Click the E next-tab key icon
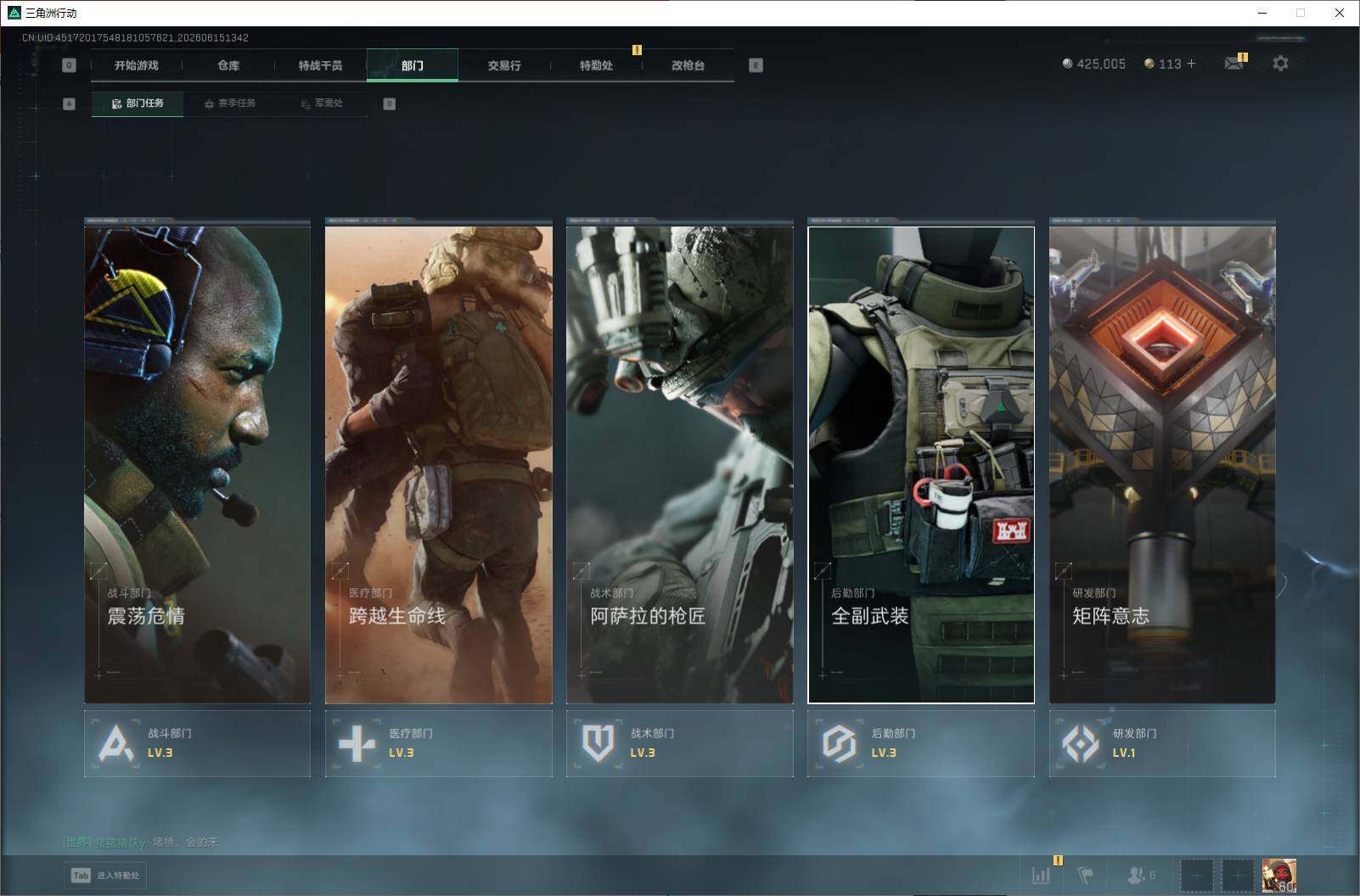 tap(756, 65)
